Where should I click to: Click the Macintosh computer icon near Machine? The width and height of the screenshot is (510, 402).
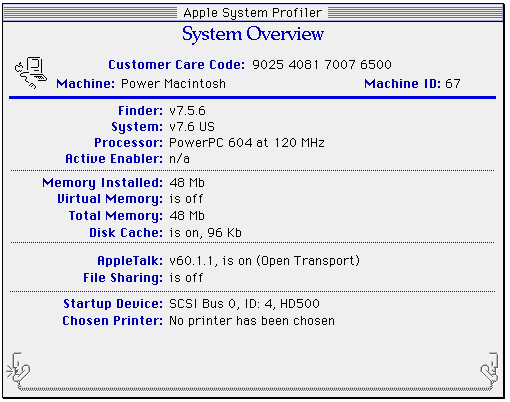tap(31, 72)
